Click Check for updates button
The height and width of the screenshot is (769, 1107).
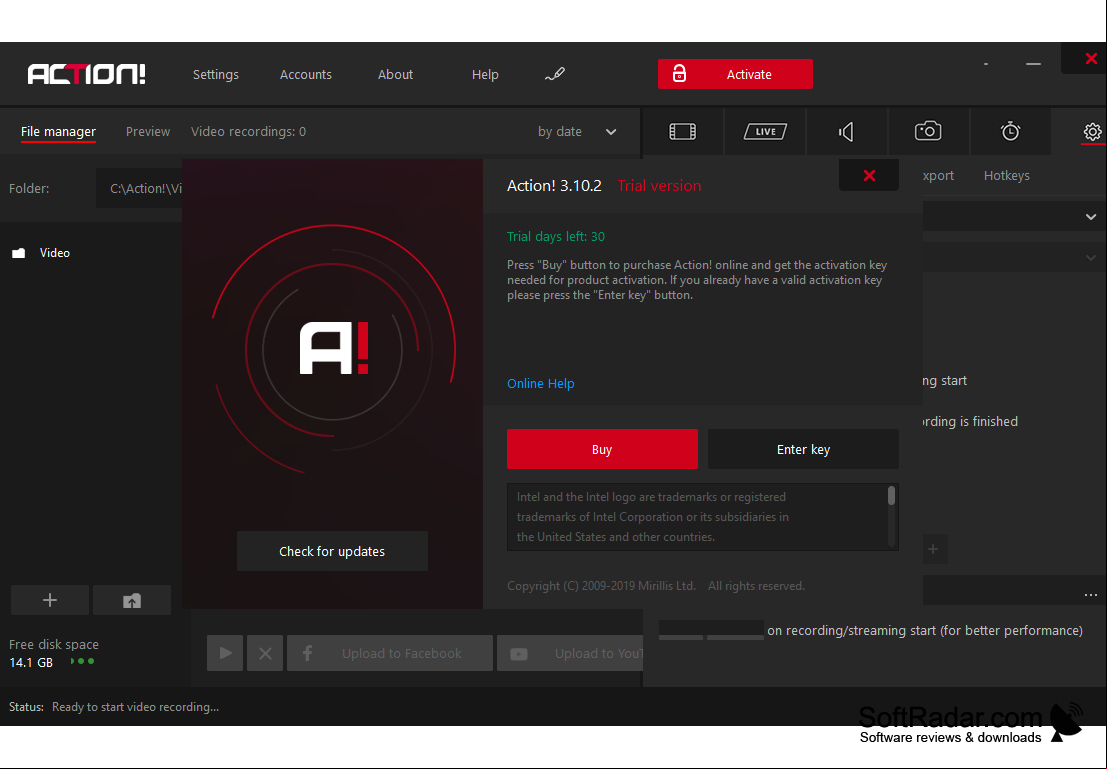click(332, 552)
